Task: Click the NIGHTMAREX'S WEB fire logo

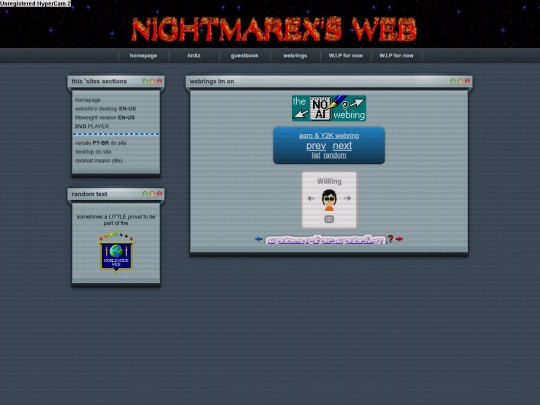Action: (x=274, y=29)
